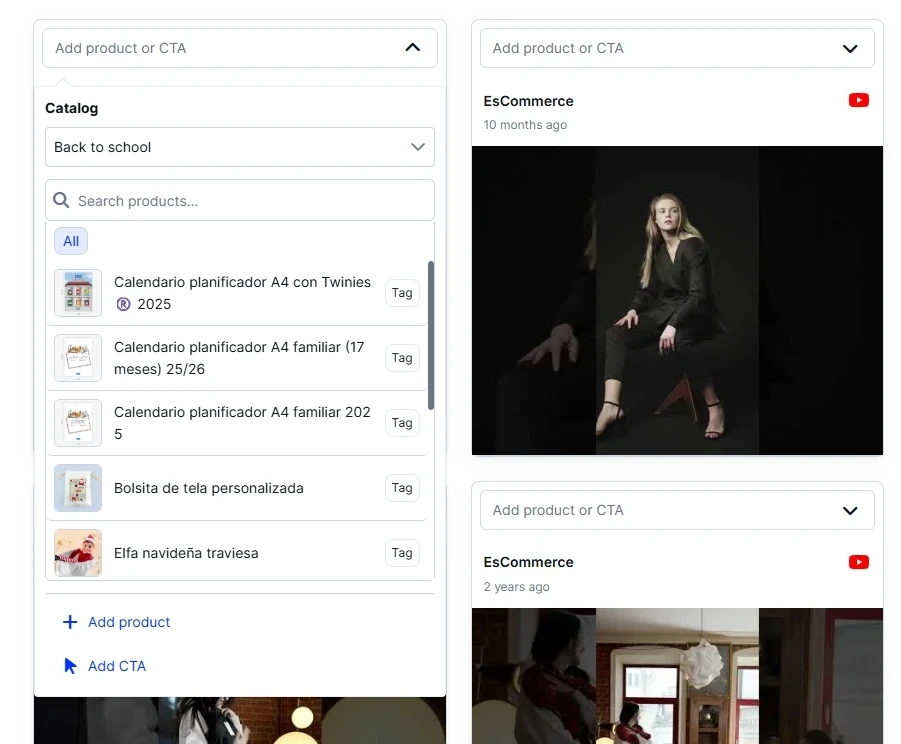
Task: Click the registered trademark symbol before 2025
Action: coord(123,304)
